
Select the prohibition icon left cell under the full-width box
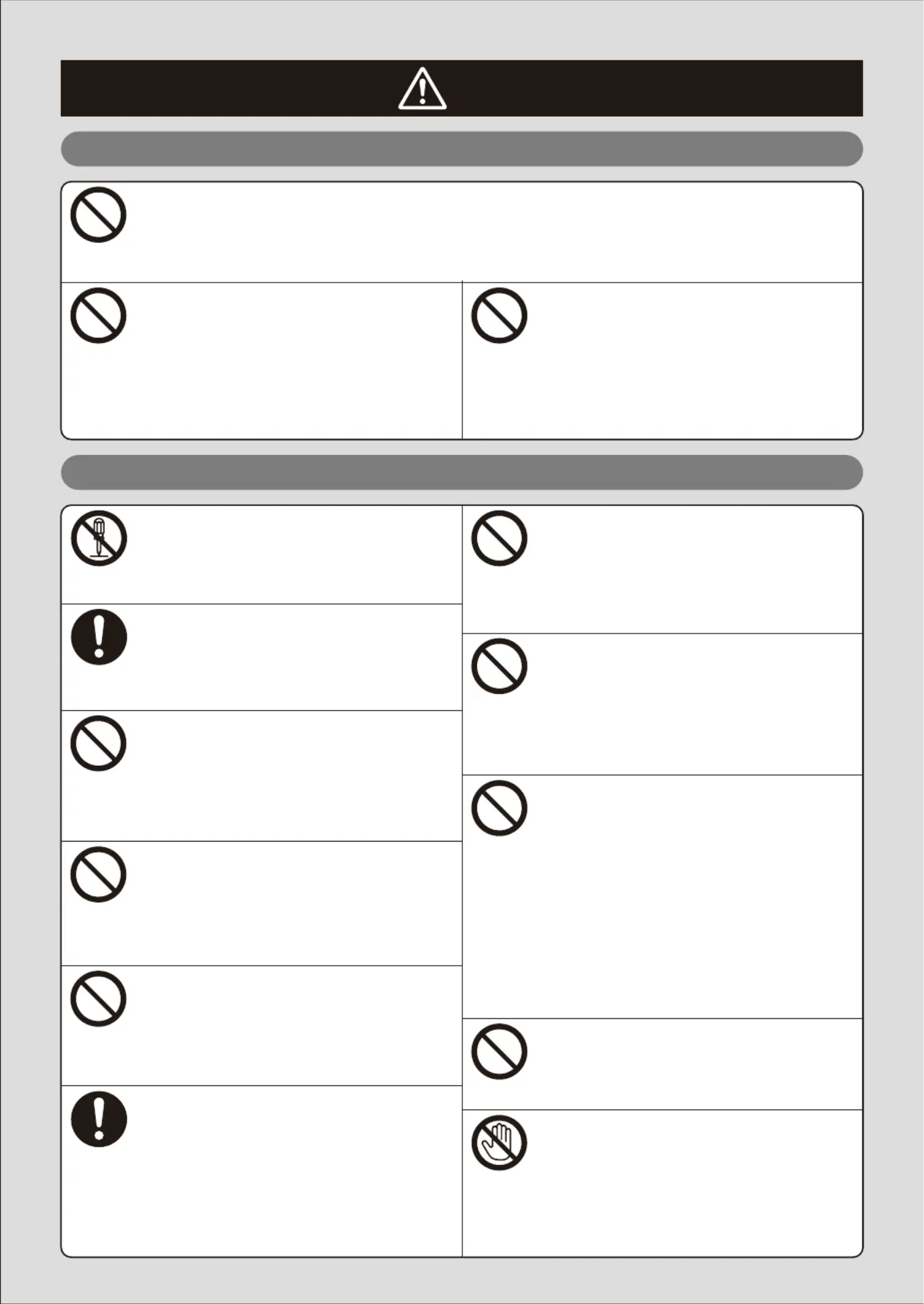click(99, 315)
